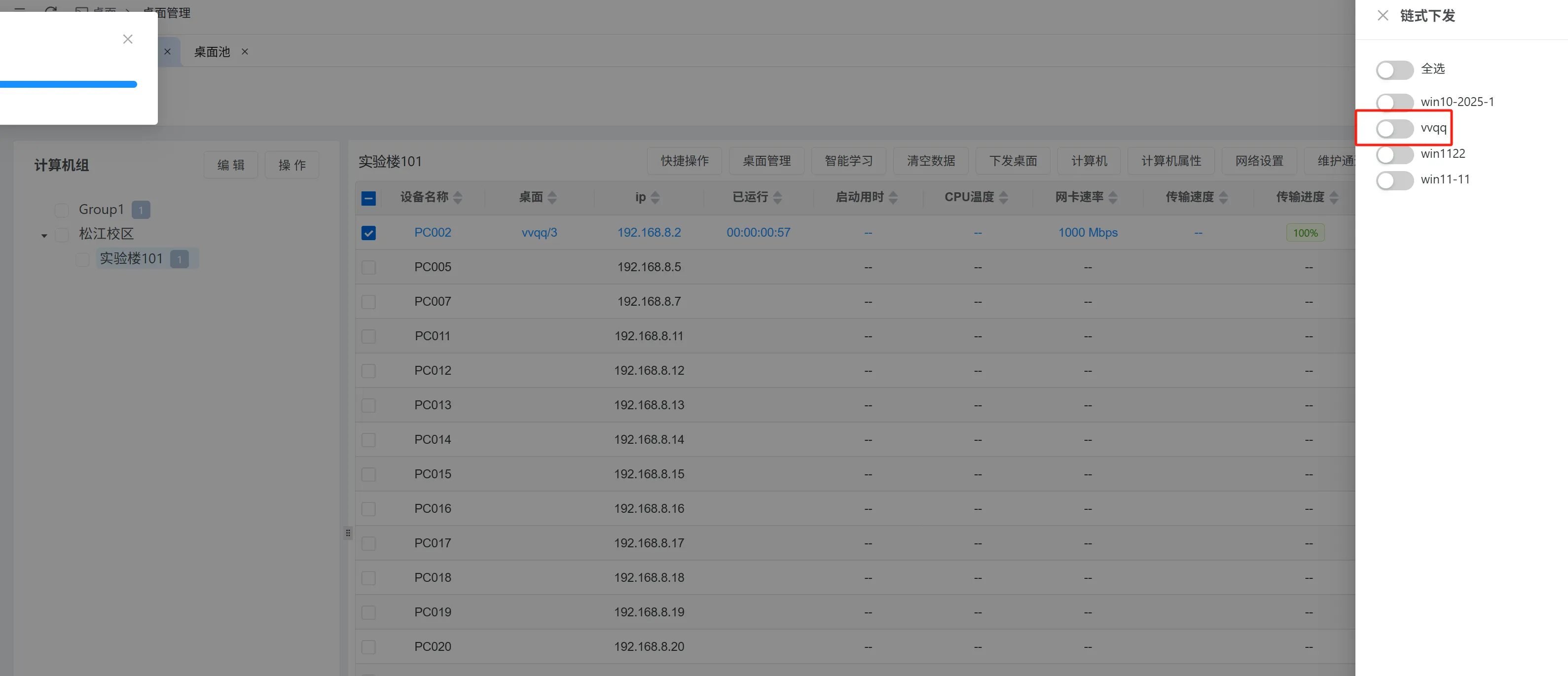Click the 编辑 button in 计算机组
The width and height of the screenshot is (1568, 676).
coord(231,165)
